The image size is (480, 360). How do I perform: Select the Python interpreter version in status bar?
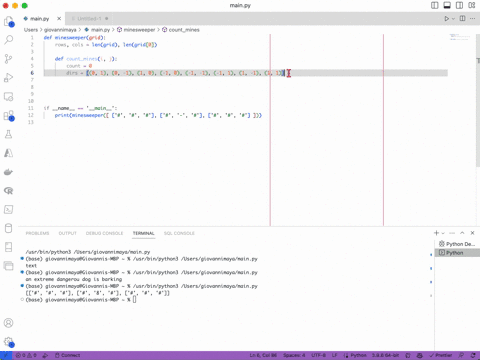pos(386,355)
